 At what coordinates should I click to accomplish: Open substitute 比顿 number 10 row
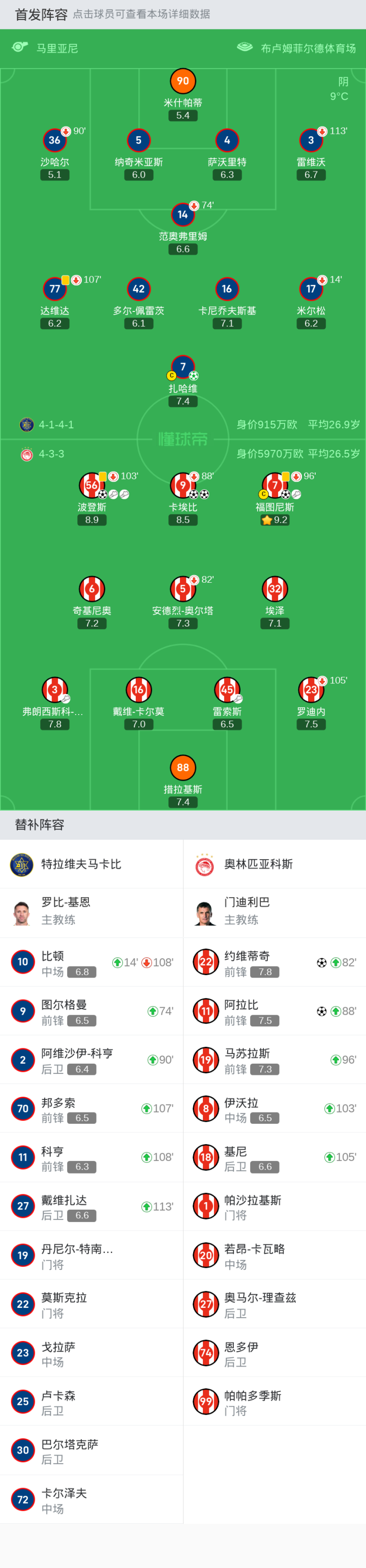tap(91, 962)
